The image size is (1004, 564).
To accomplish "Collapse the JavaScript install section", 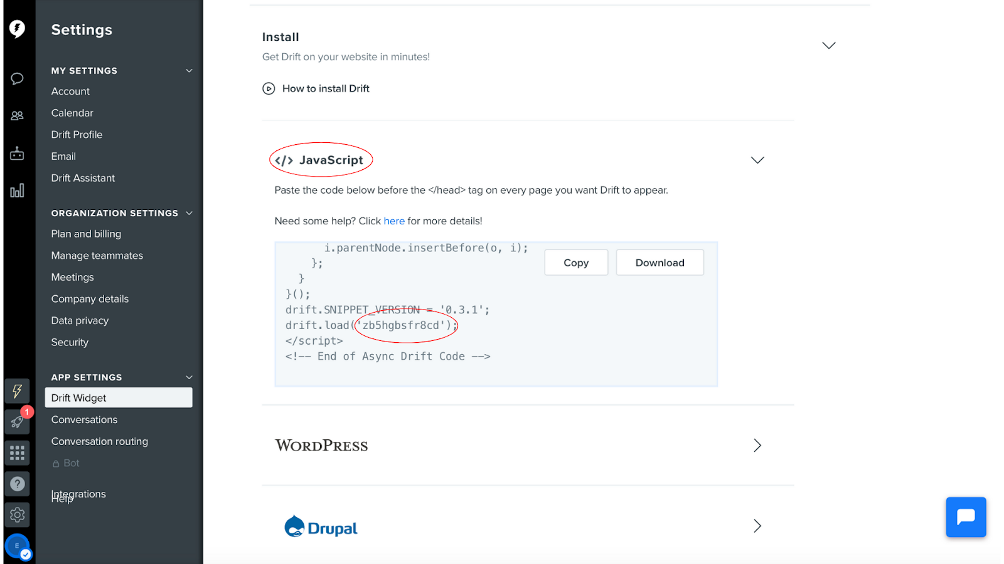I will (757, 160).
